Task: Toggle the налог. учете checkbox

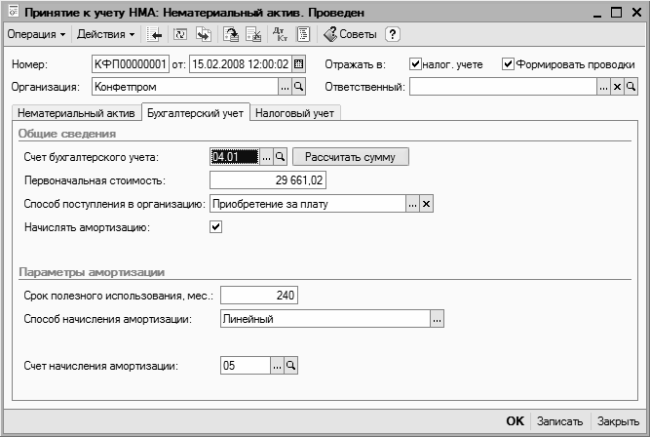Action: (x=416, y=65)
